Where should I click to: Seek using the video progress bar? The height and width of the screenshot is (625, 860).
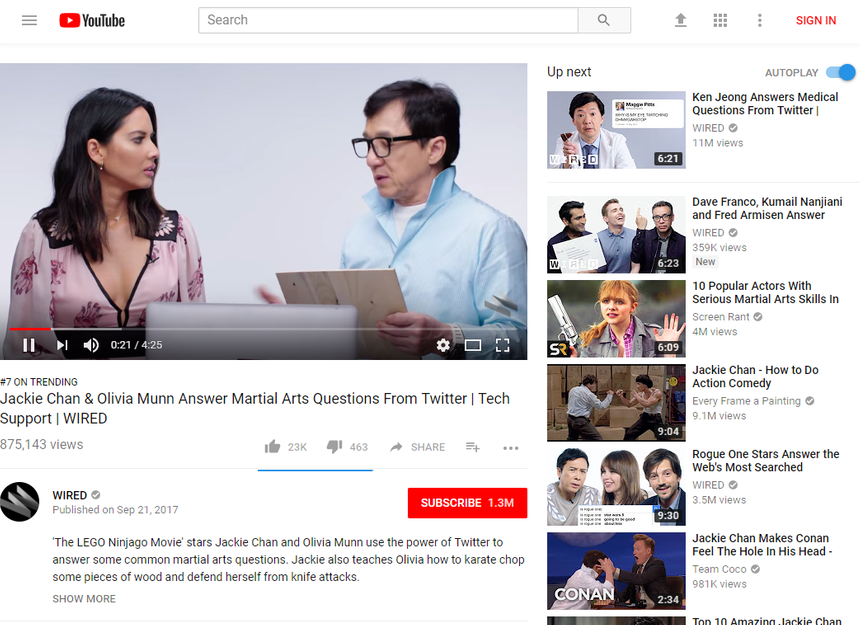coord(263,329)
